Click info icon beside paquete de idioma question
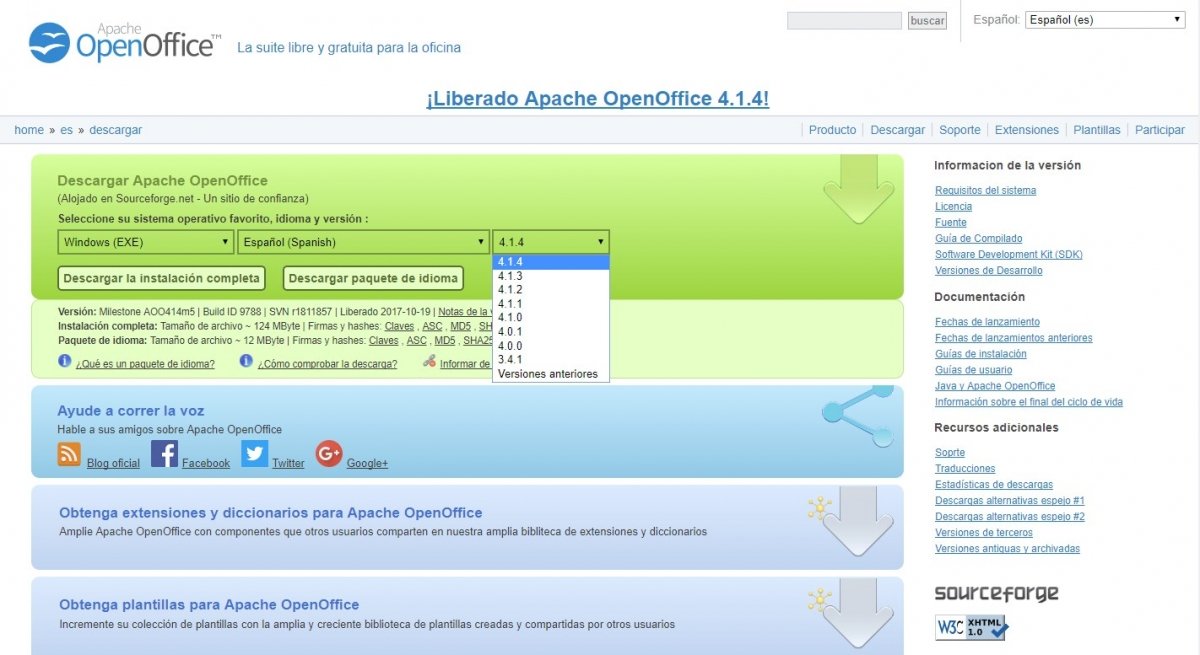The width and height of the screenshot is (1200, 655). point(64,361)
